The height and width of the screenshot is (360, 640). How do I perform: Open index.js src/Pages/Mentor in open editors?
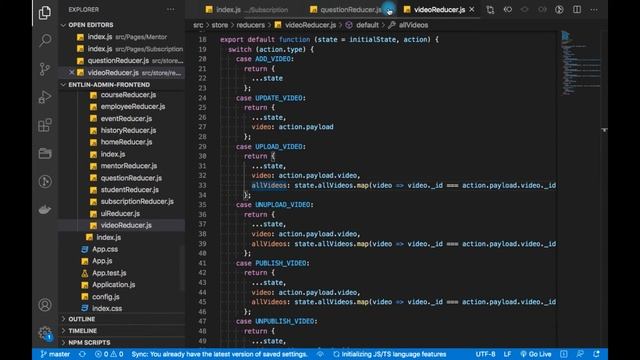[122, 37]
